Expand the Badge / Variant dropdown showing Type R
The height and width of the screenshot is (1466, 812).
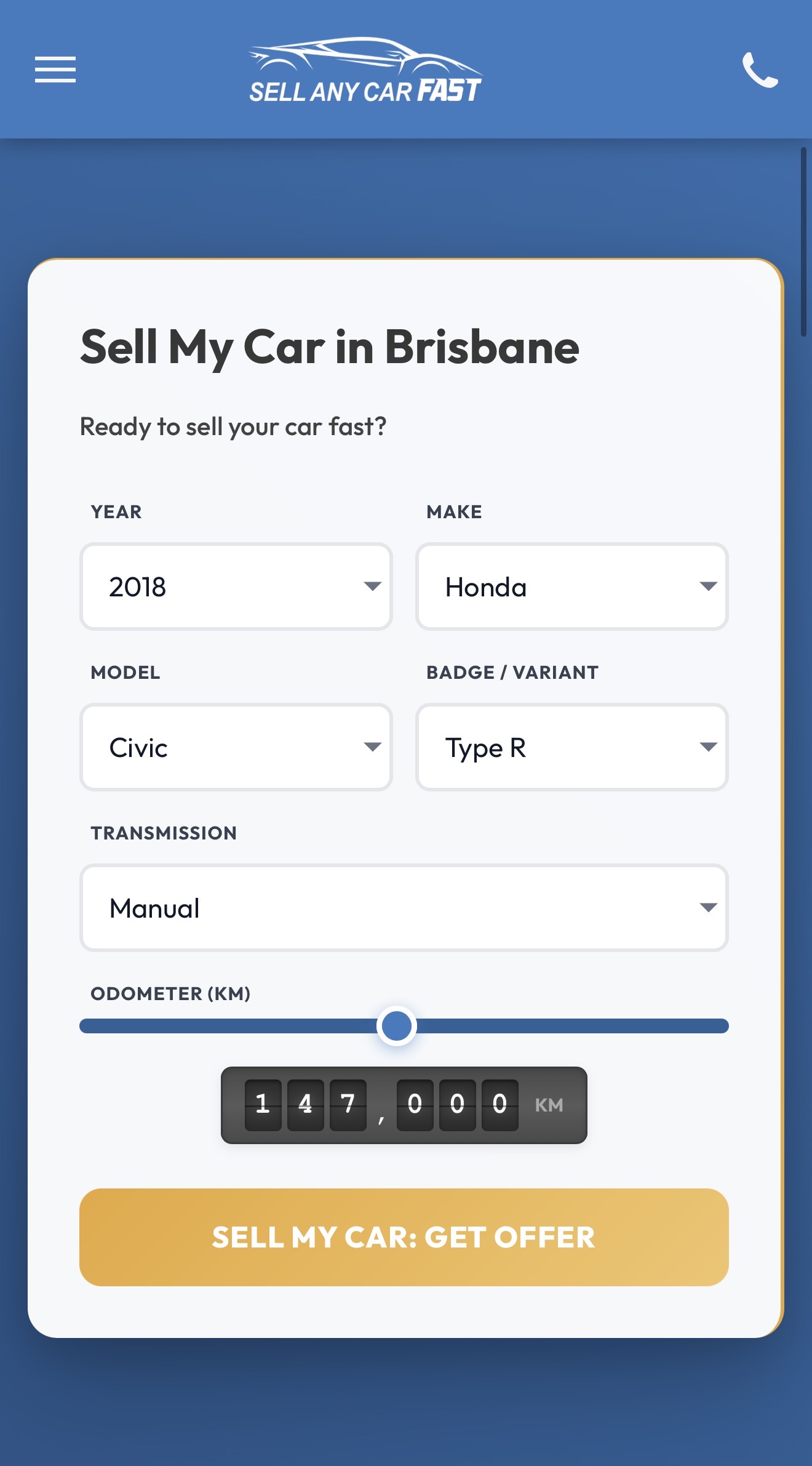tap(571, 747)
